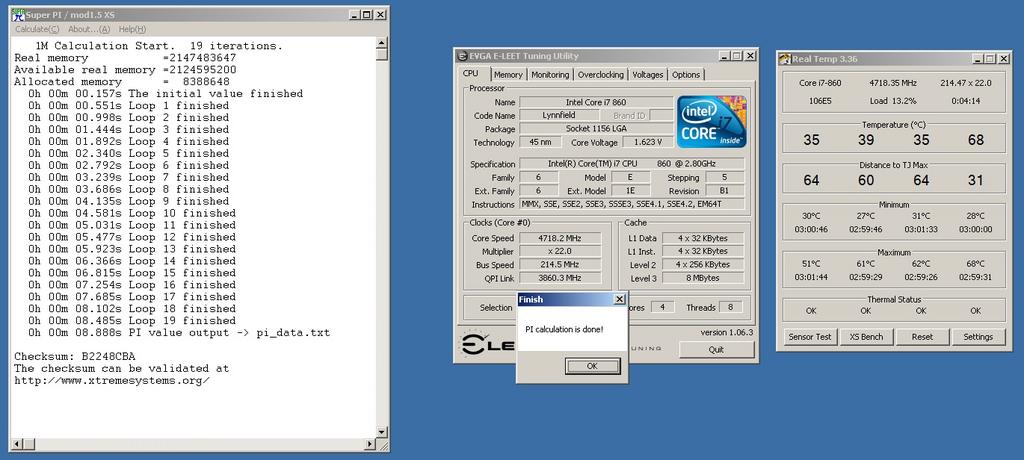Viewport: 1024px width, 460px height.
Task: Click the version 1.06.3 label in E-LEET
Action: (x=726, y=333)
